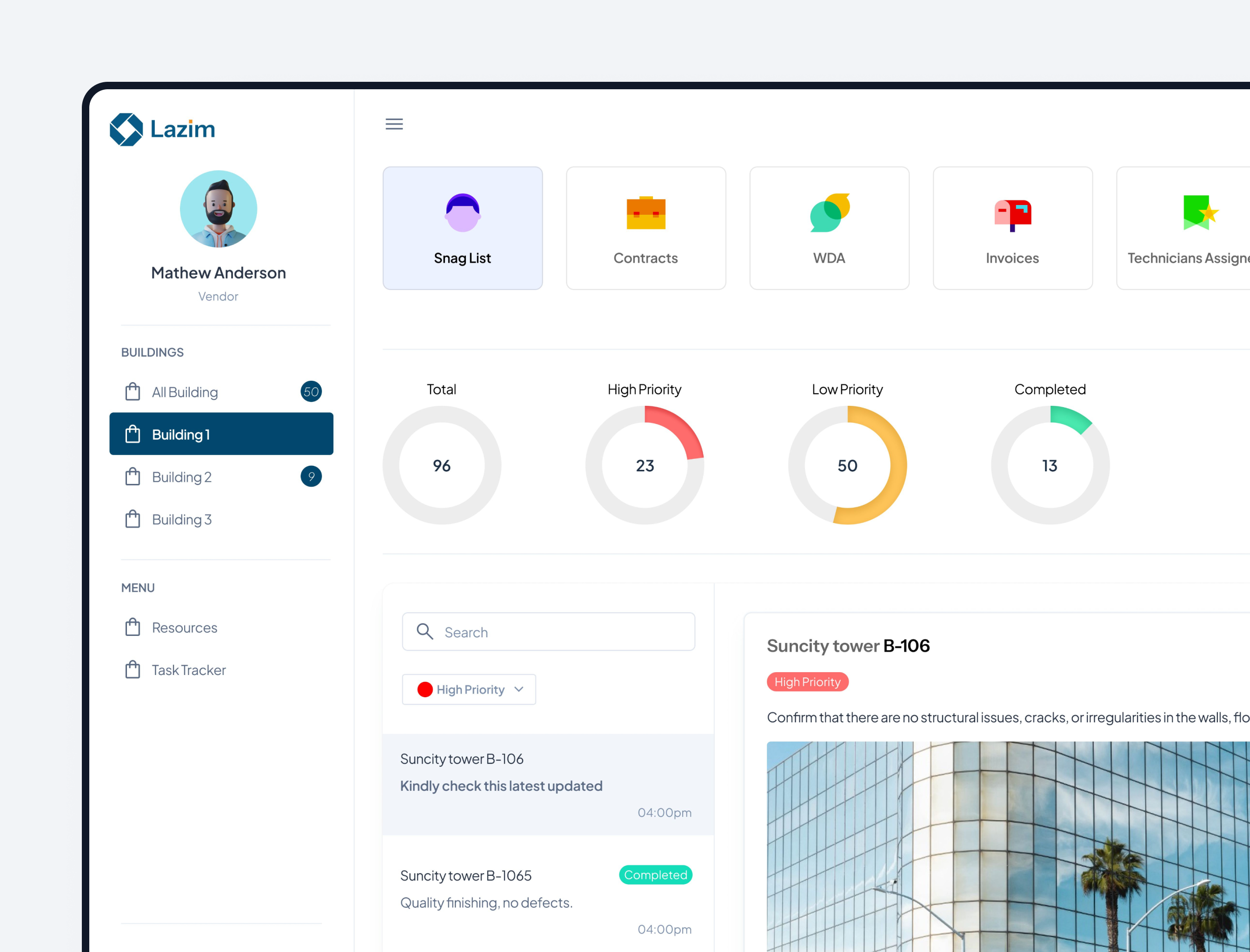Open the building photo thumbnail
This screenshot has height=952, width=1250.
coord(1009,846)
